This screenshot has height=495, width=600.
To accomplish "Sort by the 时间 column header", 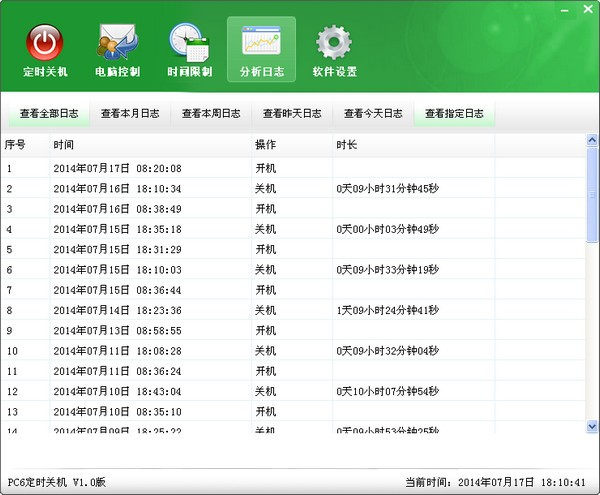I will coord(151,145).
